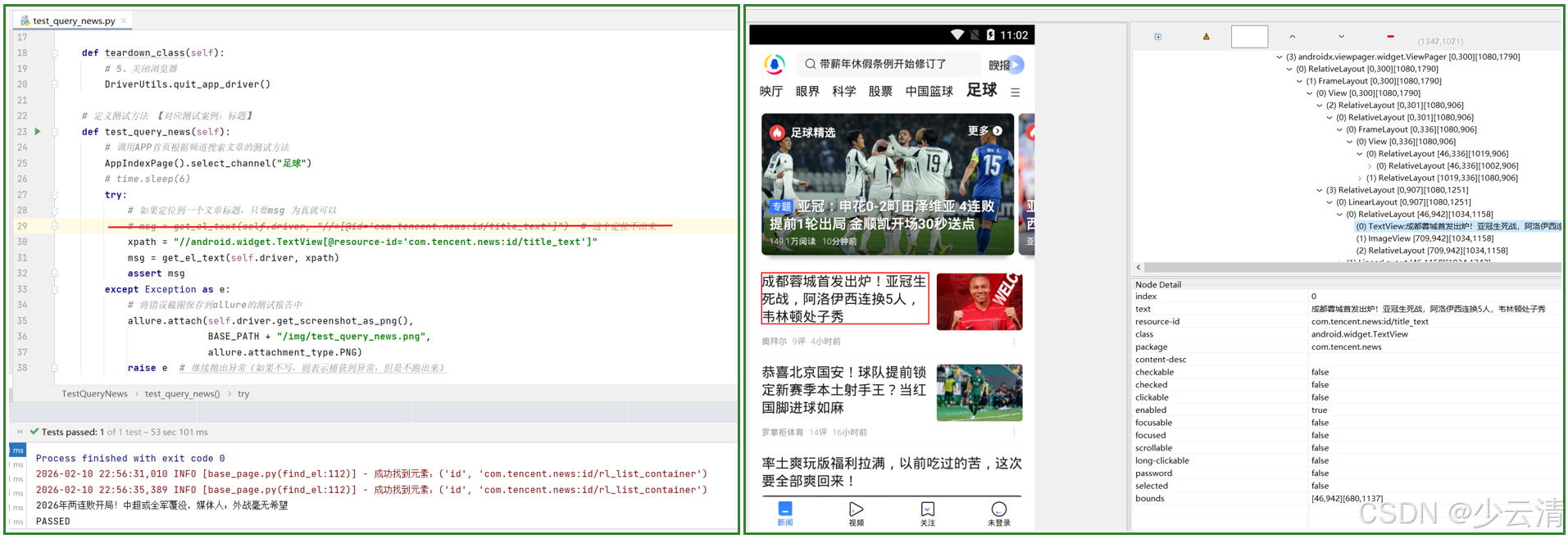Image resolution: width=1568 pixels, height=539 pixels.
Task: Click the yellow warning triangle toolbar icon
Action: click(x=1206, y=37)
